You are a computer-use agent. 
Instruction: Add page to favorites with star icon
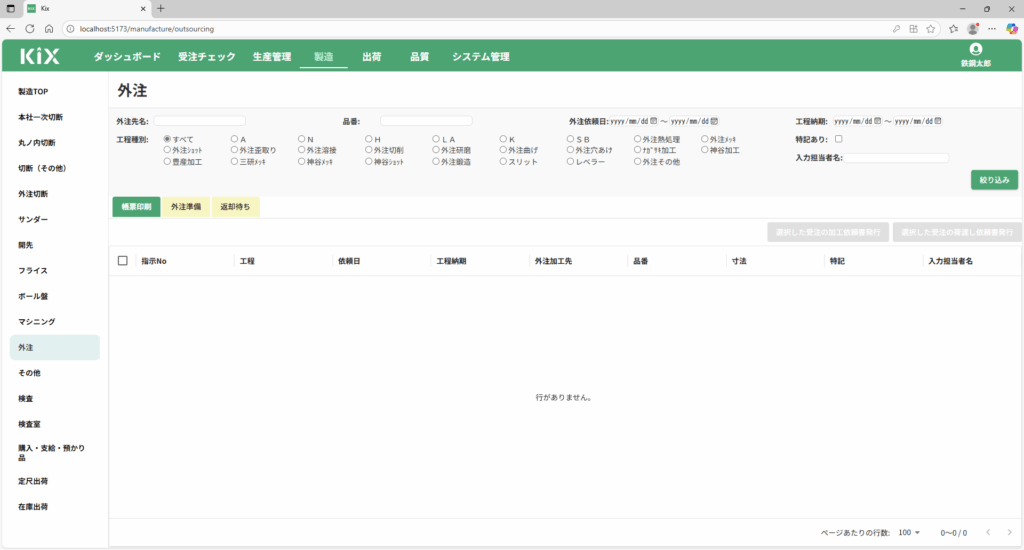930,29
